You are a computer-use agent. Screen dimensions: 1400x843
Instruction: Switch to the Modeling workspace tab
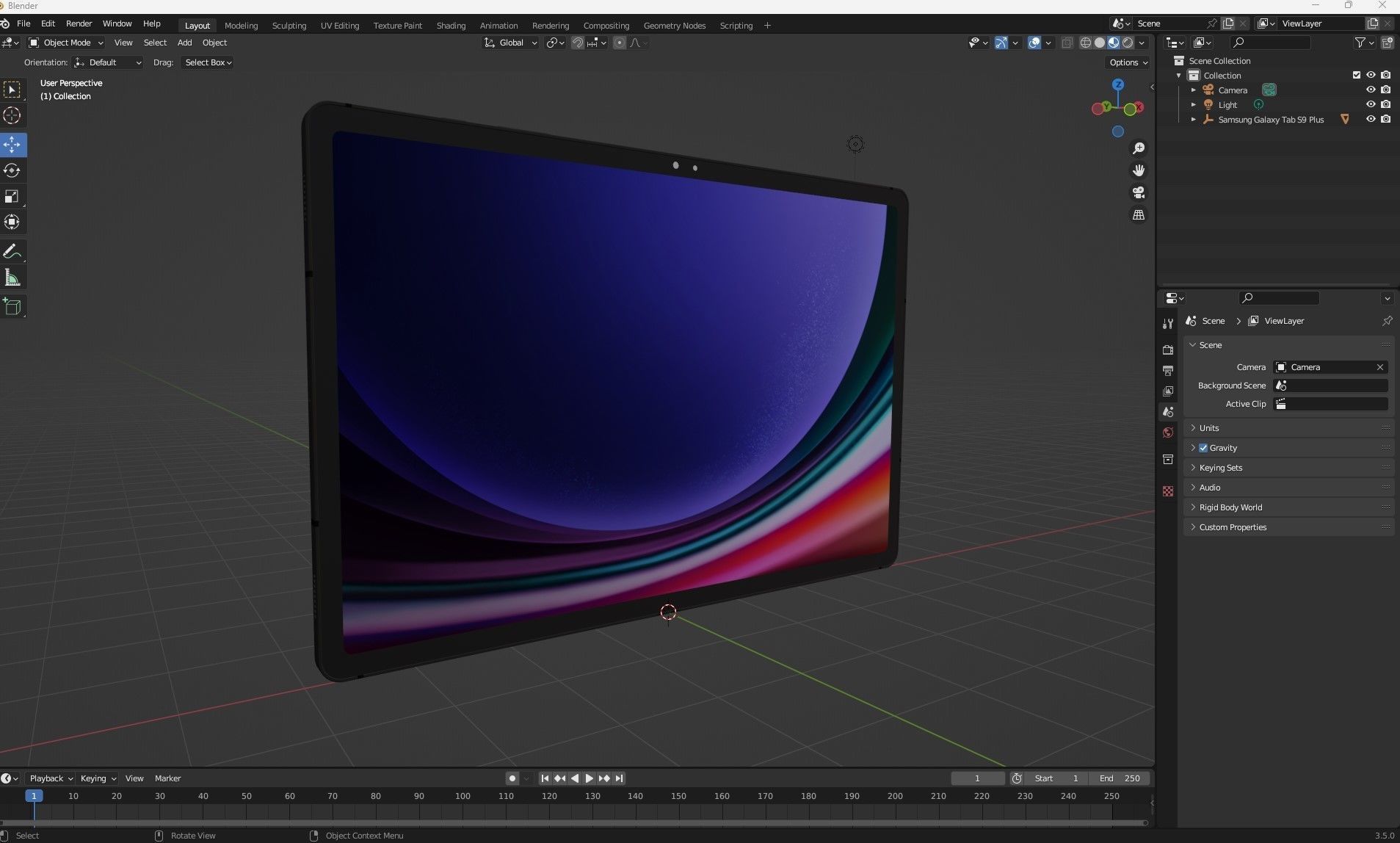point(241,25)
